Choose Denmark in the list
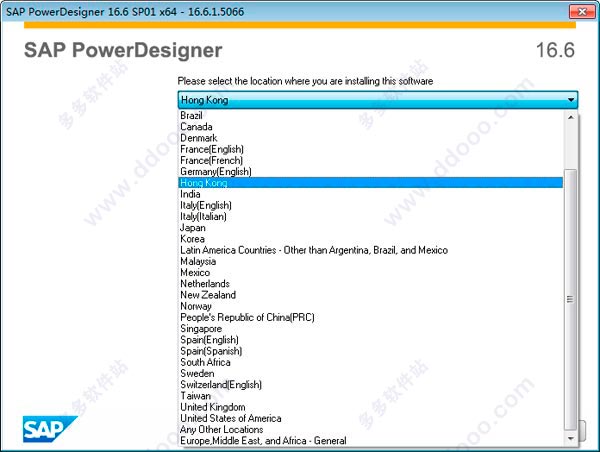The width and height of the screenshot is (600, 452). 371,138
